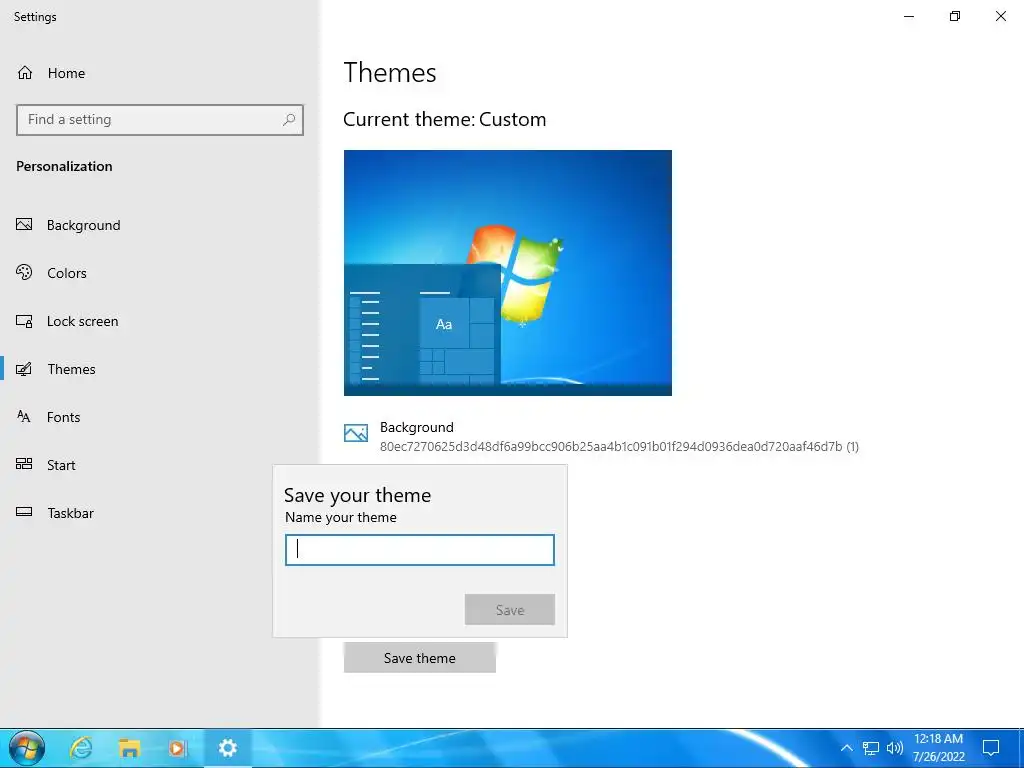
Task: Open the volume speaker tray icon
Action: [895, 748]
